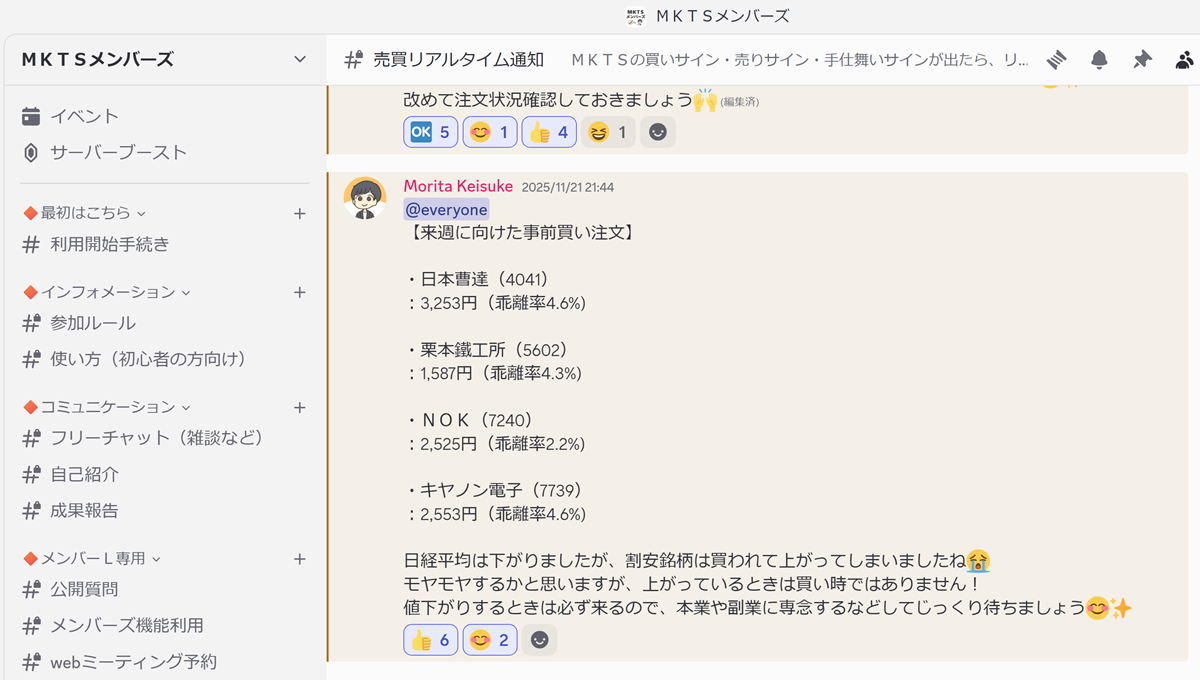
Task: Toggle thumbs up reaction with count 6
Action: click(431, 640)
